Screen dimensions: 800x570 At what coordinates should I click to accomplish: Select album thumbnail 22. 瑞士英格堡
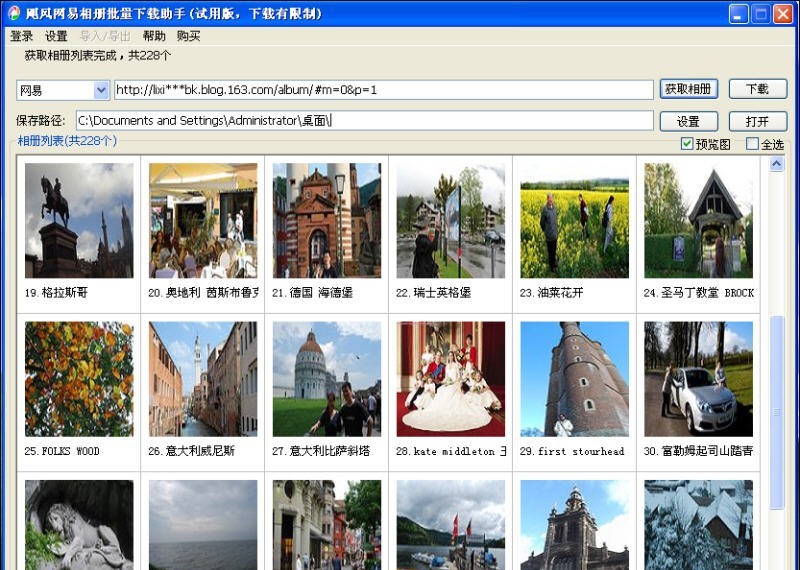tap(451, 220)
